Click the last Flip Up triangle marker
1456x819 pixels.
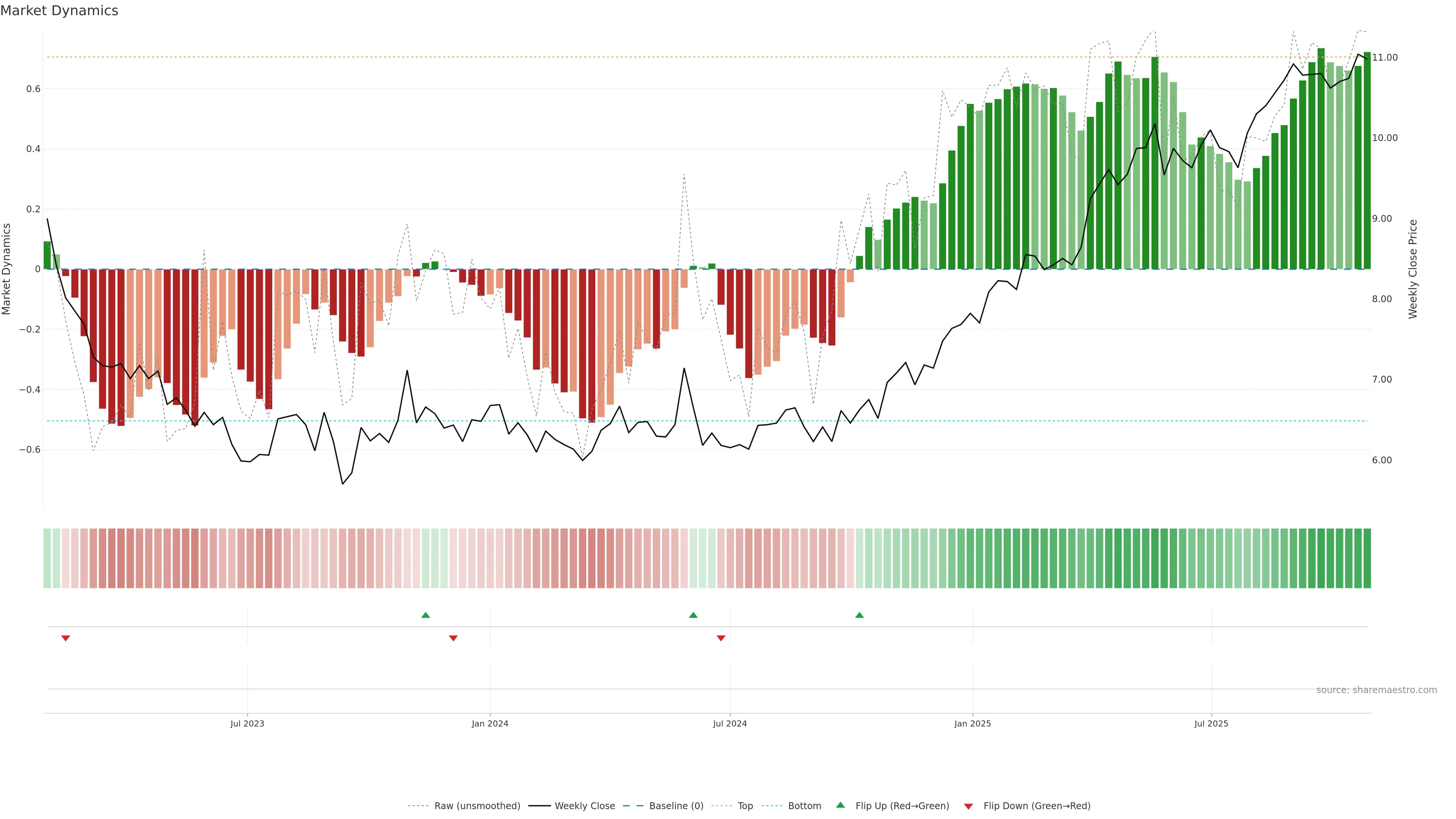click(x=859, y=615)
